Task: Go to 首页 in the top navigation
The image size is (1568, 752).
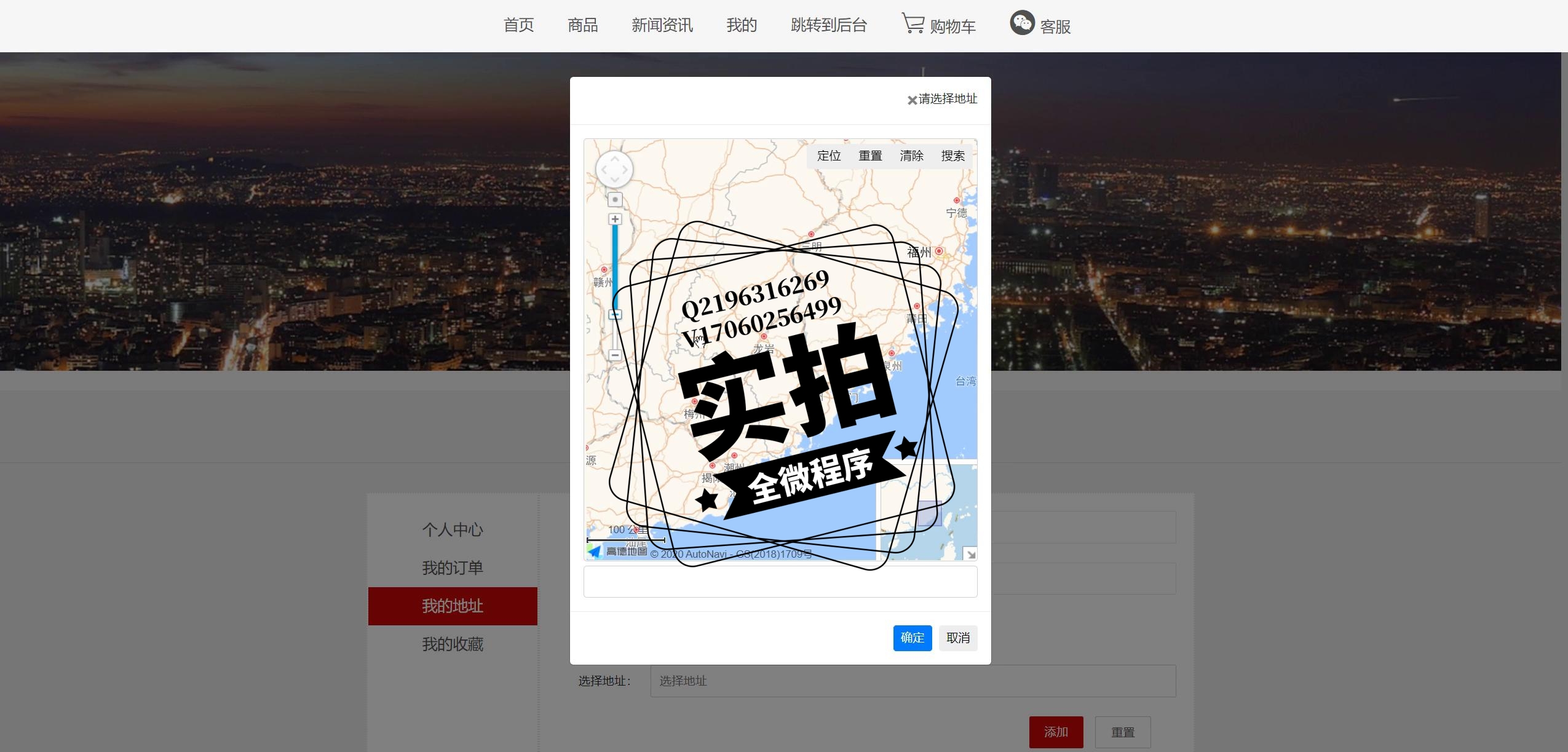Action: (519, 25)
